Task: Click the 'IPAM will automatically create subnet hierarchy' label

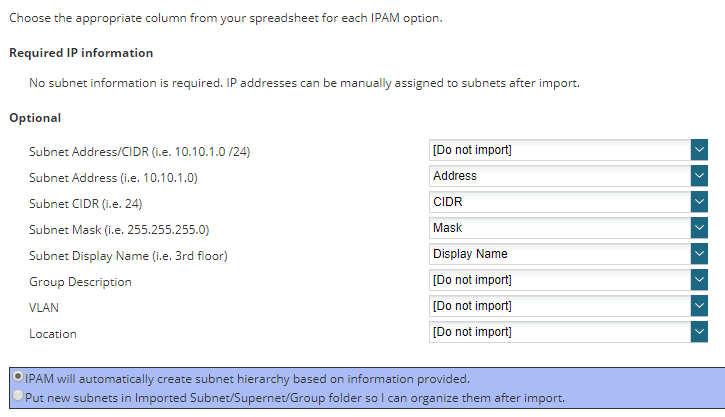Action: point(247,379)
